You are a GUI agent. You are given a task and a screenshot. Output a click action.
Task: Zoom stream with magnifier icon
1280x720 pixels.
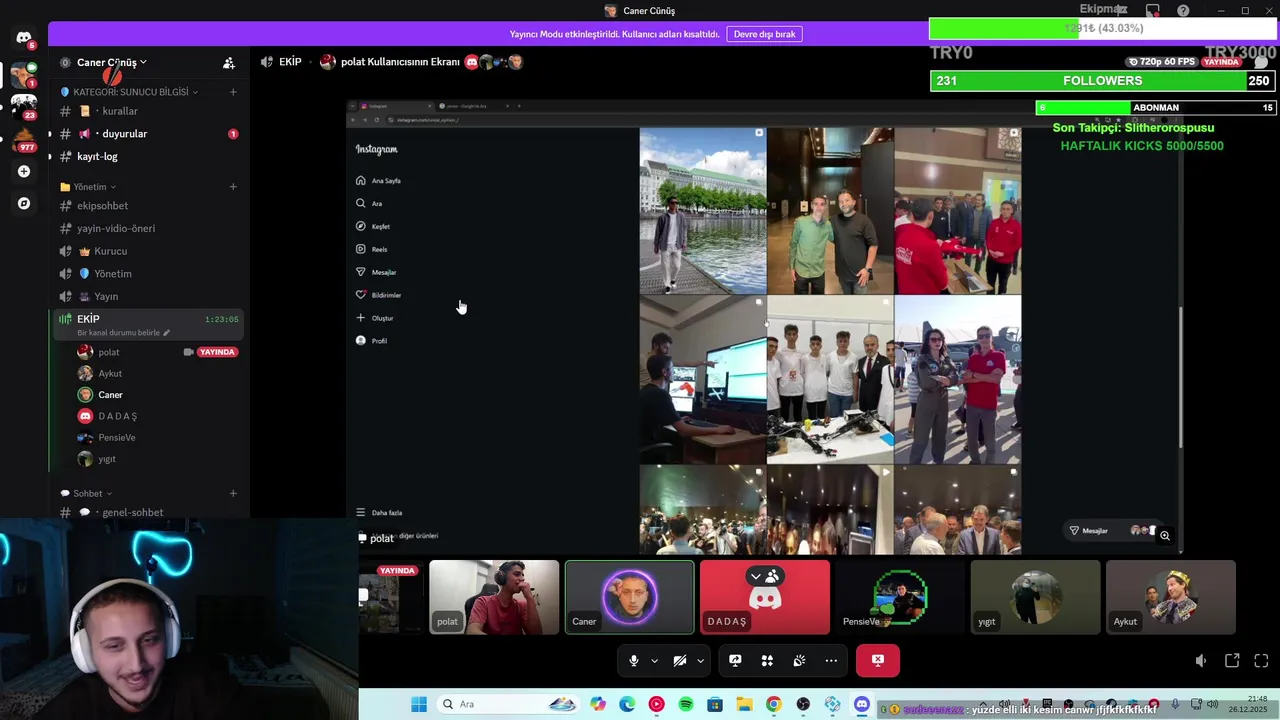[x=1165, y=536]
